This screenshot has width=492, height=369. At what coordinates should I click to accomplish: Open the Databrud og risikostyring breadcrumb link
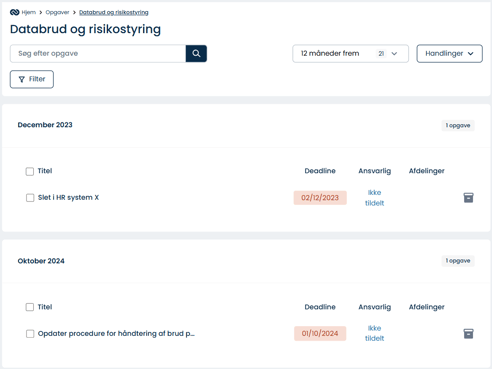114,12
